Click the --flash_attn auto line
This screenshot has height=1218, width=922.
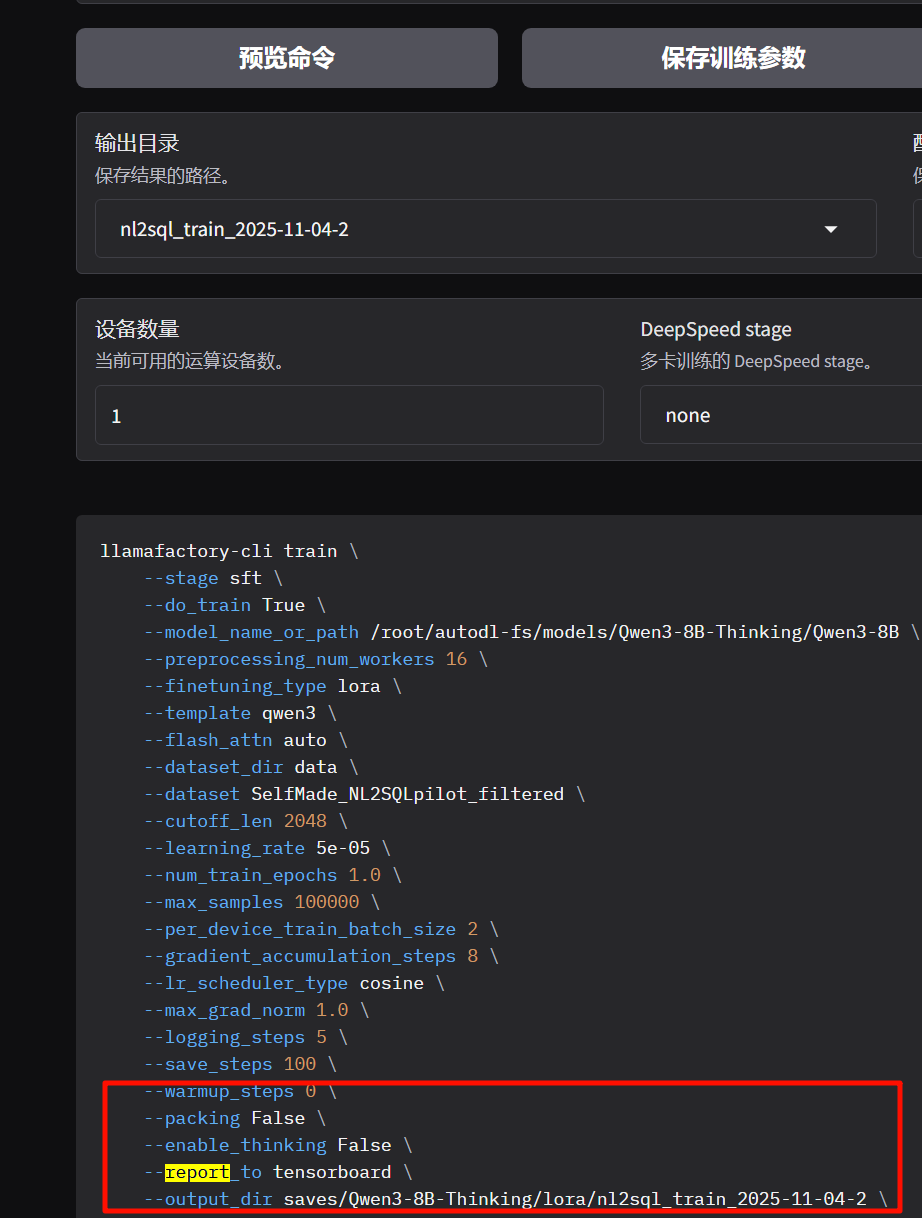(x=246, y=740)
